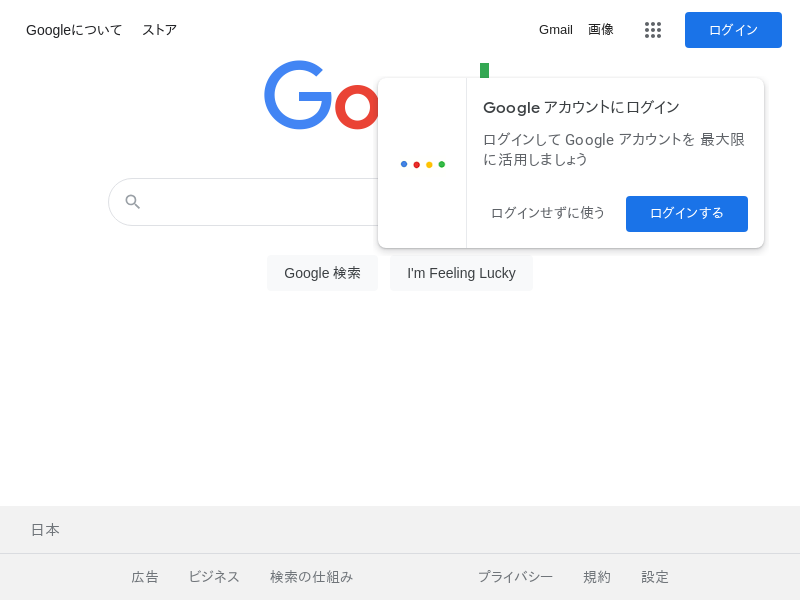Click the four colored dots icon in popup
The height and width of the screenshot is (600, 800).
tap(423, 164)
